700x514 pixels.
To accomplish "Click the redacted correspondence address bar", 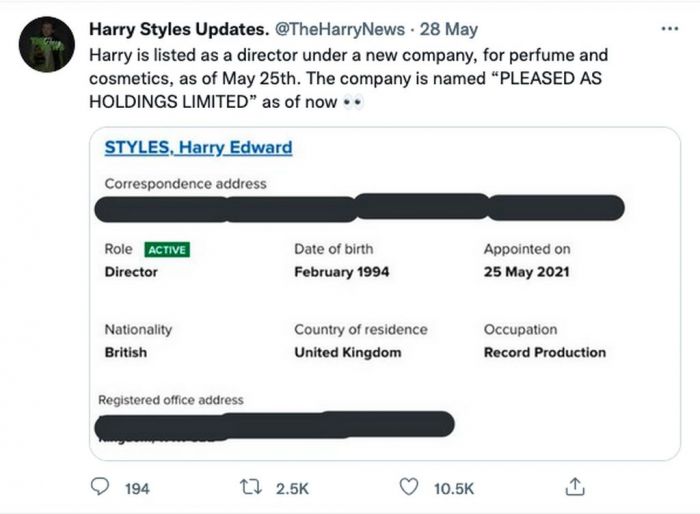I will pyautogui.click(x=358, y=208).
